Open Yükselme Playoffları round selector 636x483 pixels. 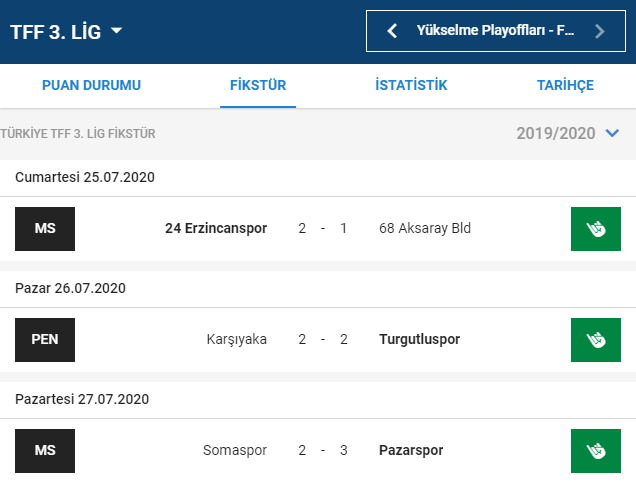(x=495, y=31)
